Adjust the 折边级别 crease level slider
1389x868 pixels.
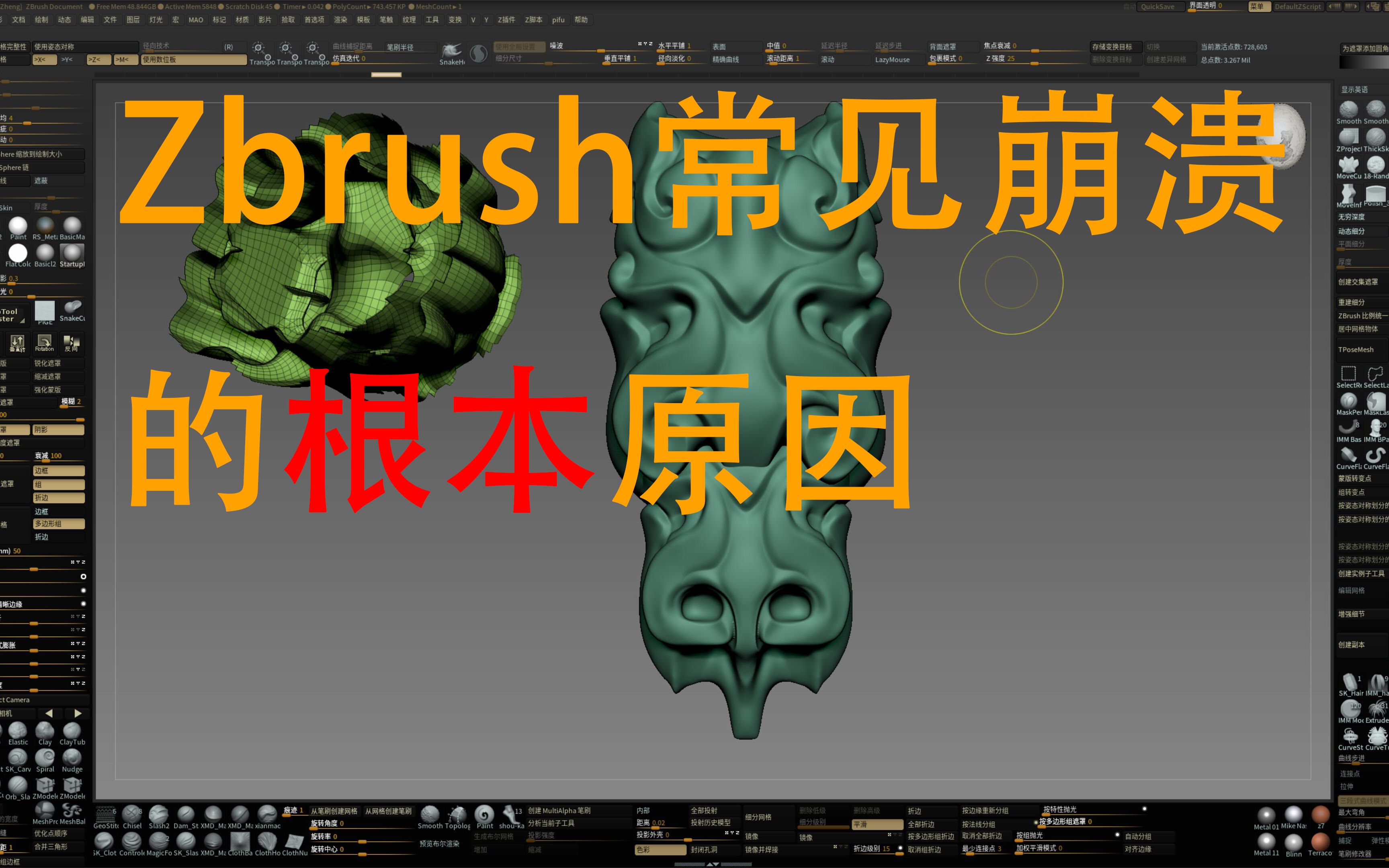coord(878,850)
